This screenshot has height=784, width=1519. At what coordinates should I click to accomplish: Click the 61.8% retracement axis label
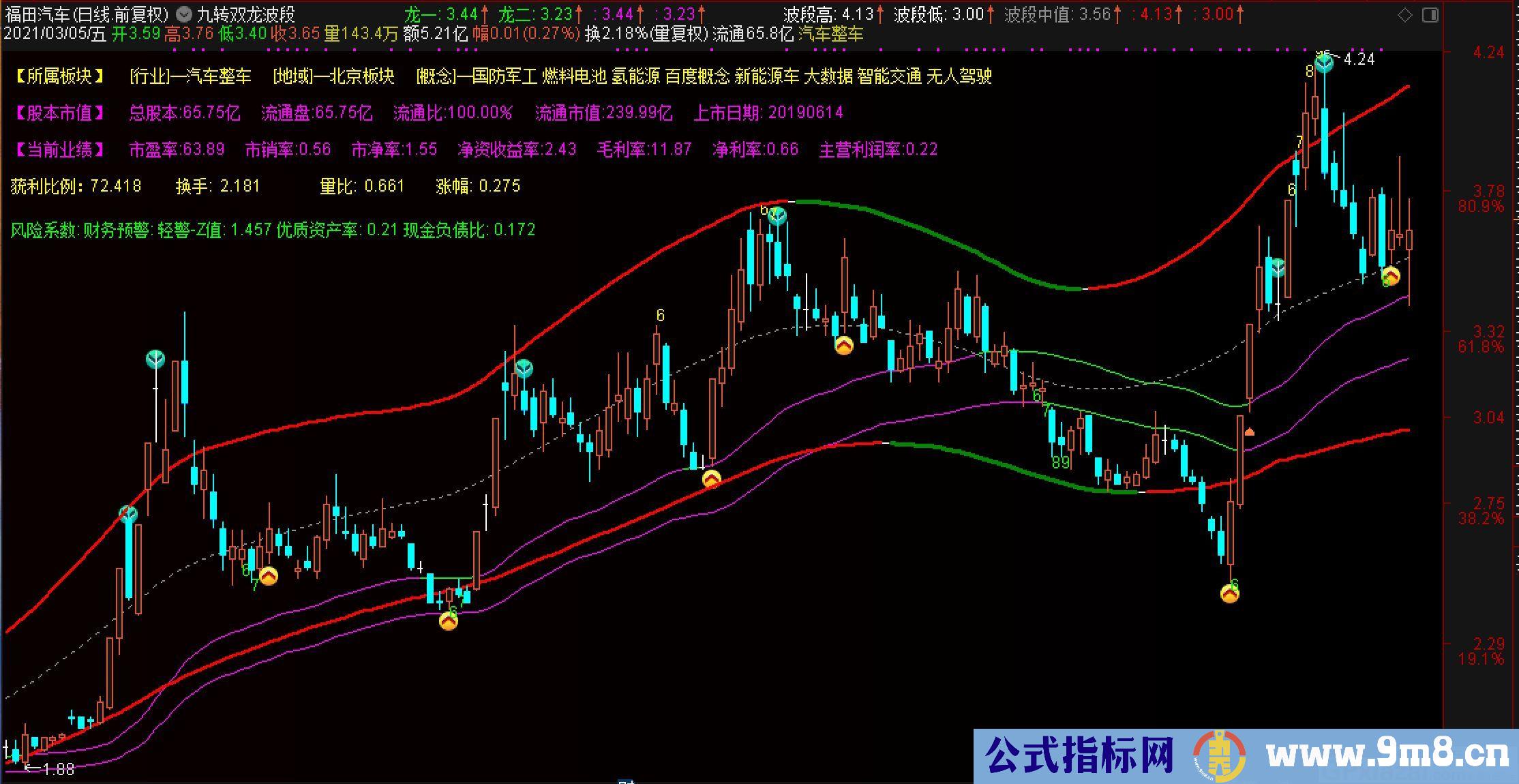[x=1480, y=347]
